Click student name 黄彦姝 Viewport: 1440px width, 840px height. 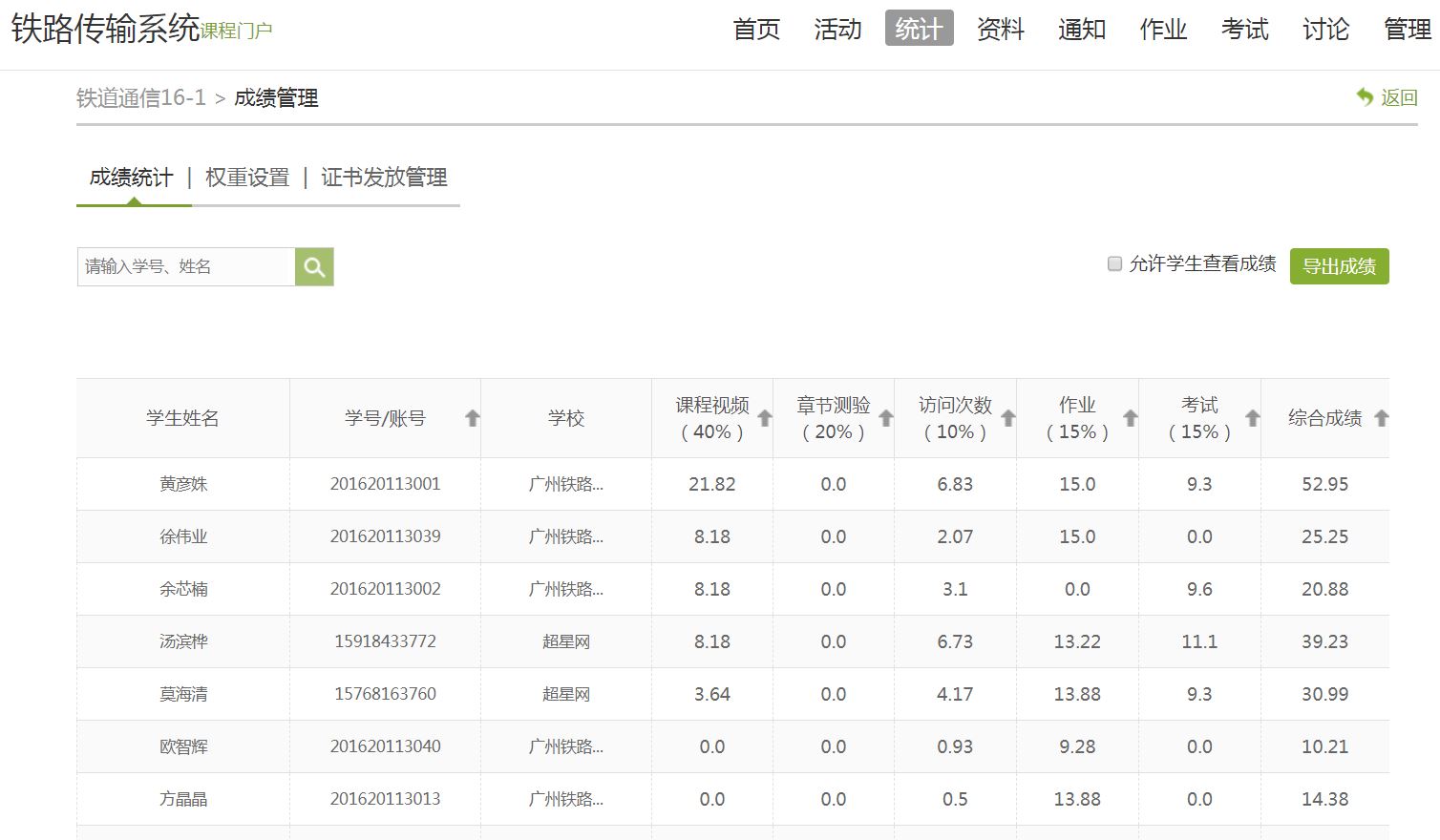[183, 484]
